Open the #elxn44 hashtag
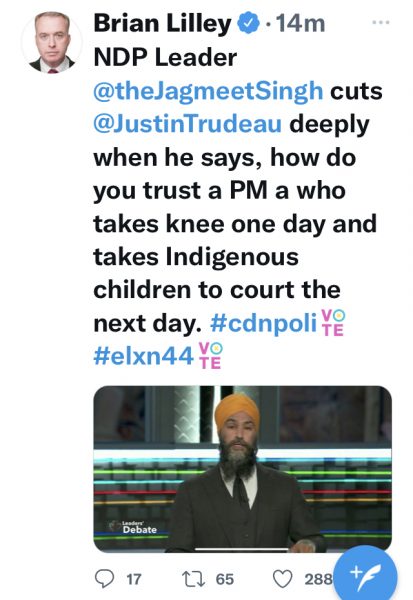 (144, 356)
